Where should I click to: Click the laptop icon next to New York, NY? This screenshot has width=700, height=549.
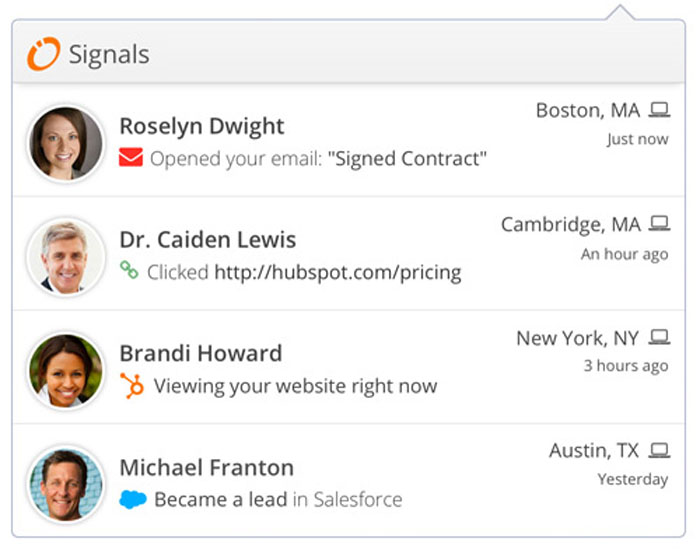[x=659, y=338]
